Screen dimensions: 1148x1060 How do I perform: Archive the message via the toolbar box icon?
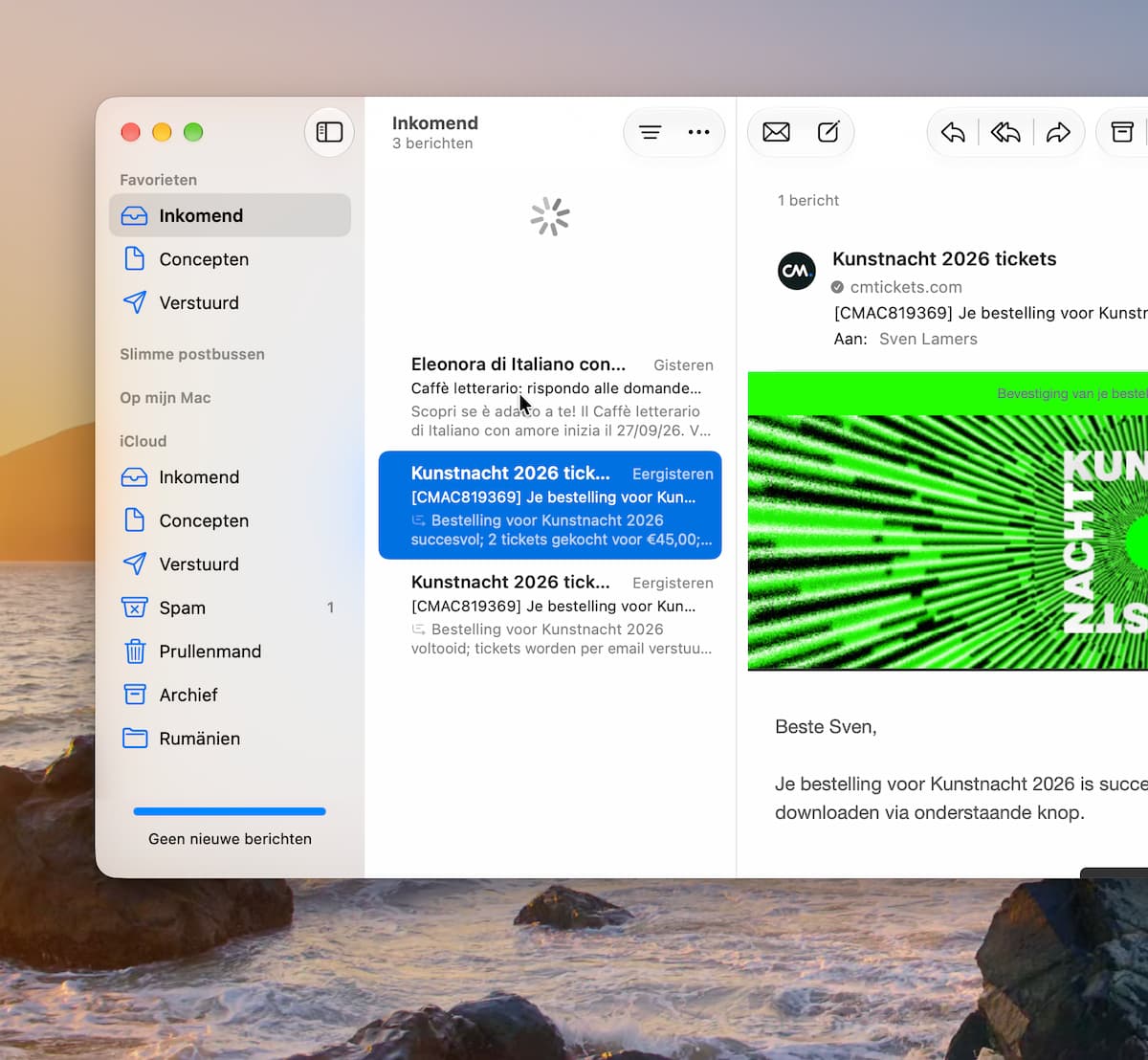click(1122, 132)
